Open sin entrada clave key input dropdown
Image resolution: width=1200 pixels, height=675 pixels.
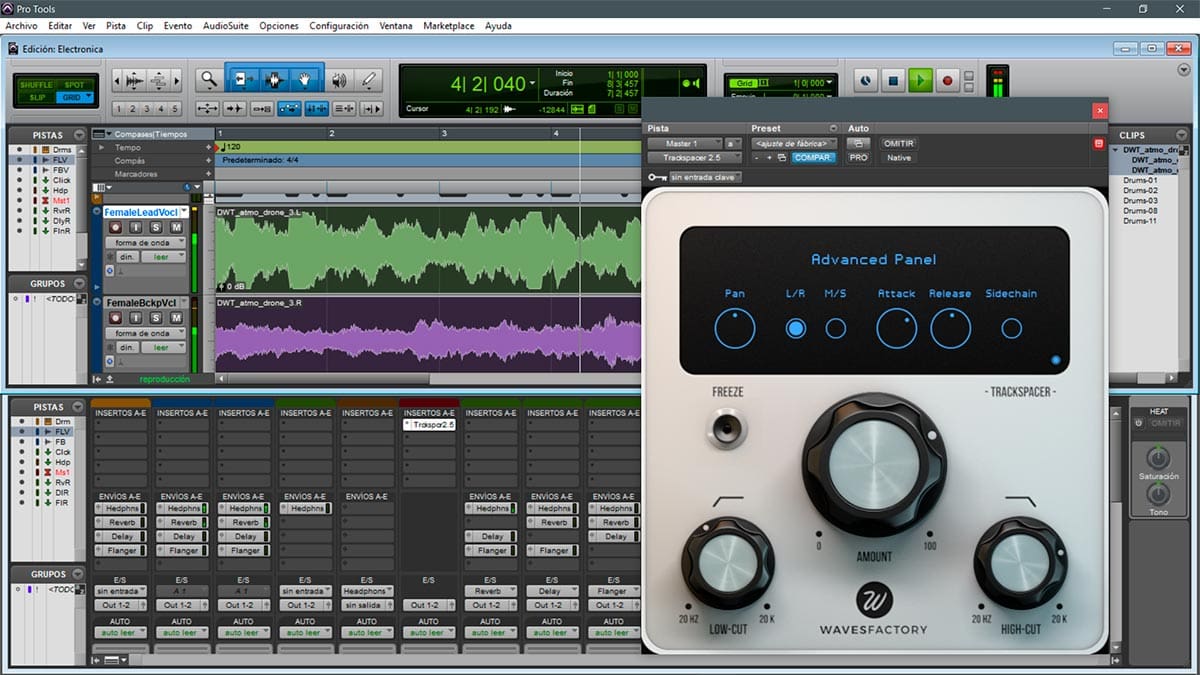tap(705, 177)
